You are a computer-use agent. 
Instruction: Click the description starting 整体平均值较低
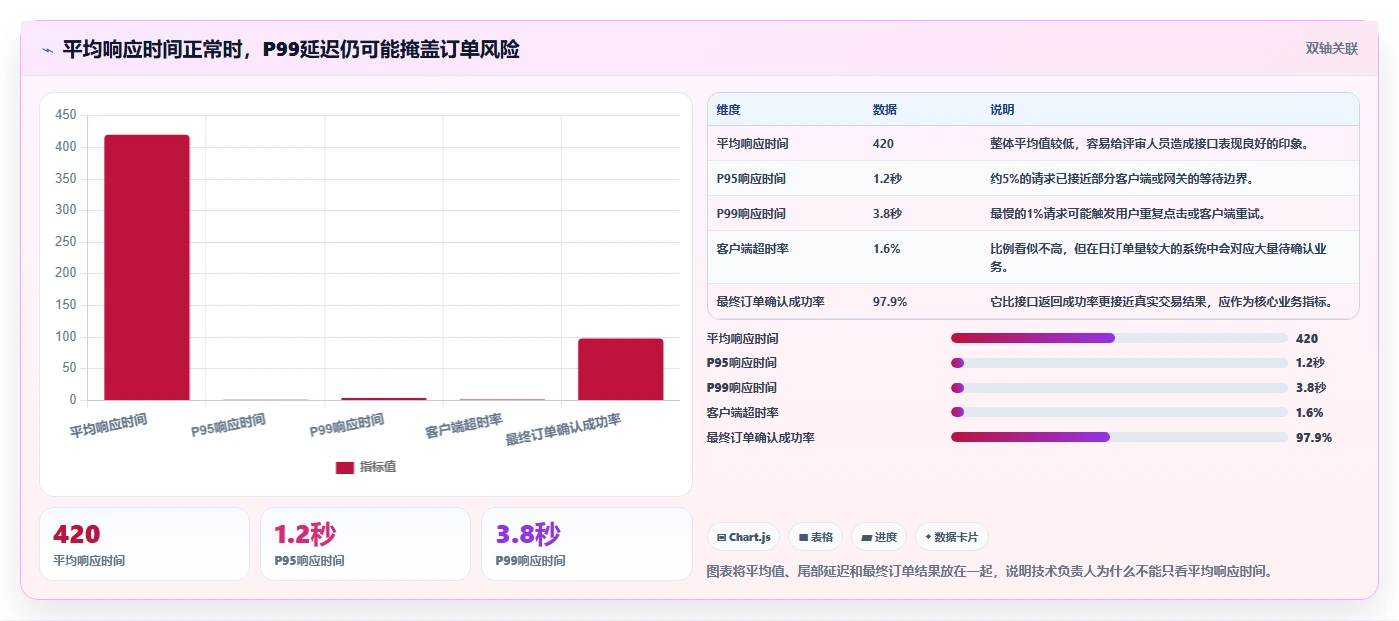coord(1149,144)
